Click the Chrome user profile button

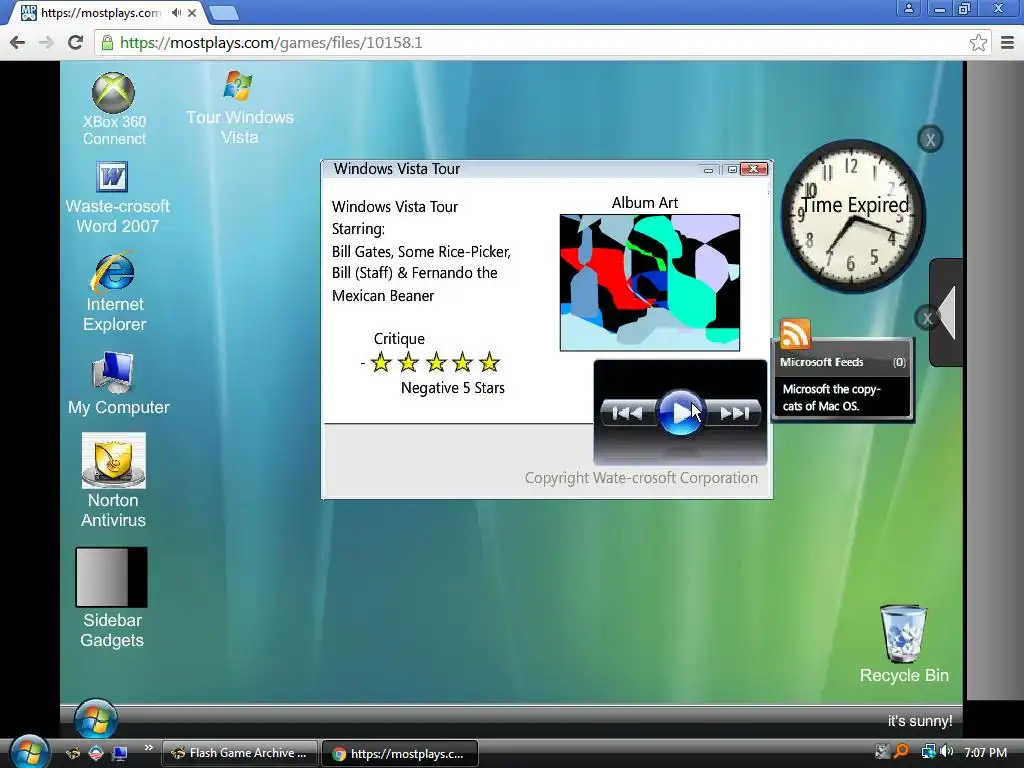pos(908,9)
